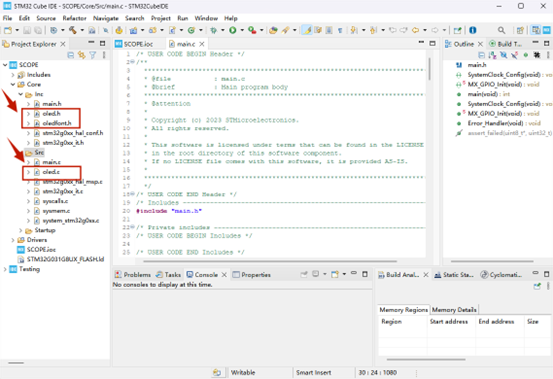Screen dimensions: 553x379
Task: Toggle Show Whitespace Characters
Action: [340, 30]
